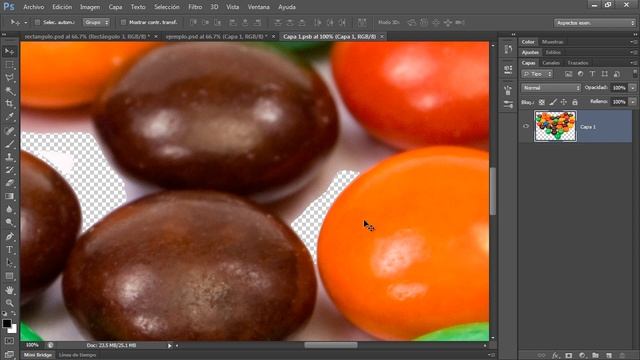This screenshot has width=640, height=360.
Task: Filter layers by pixel layers icon
Action: (x=568, y=74)
